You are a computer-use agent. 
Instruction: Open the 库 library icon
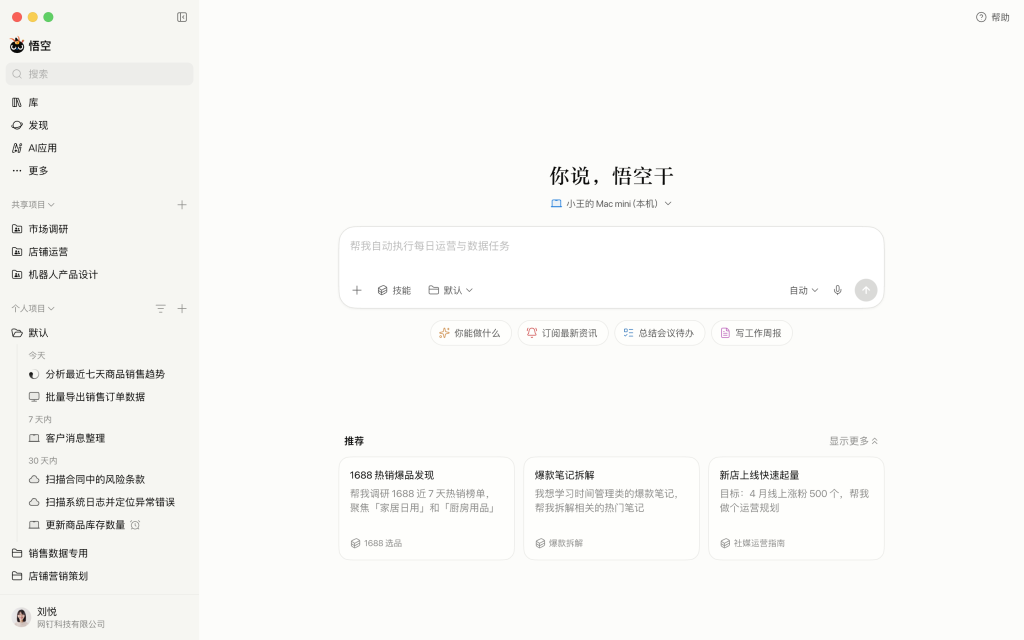point(17,103)
